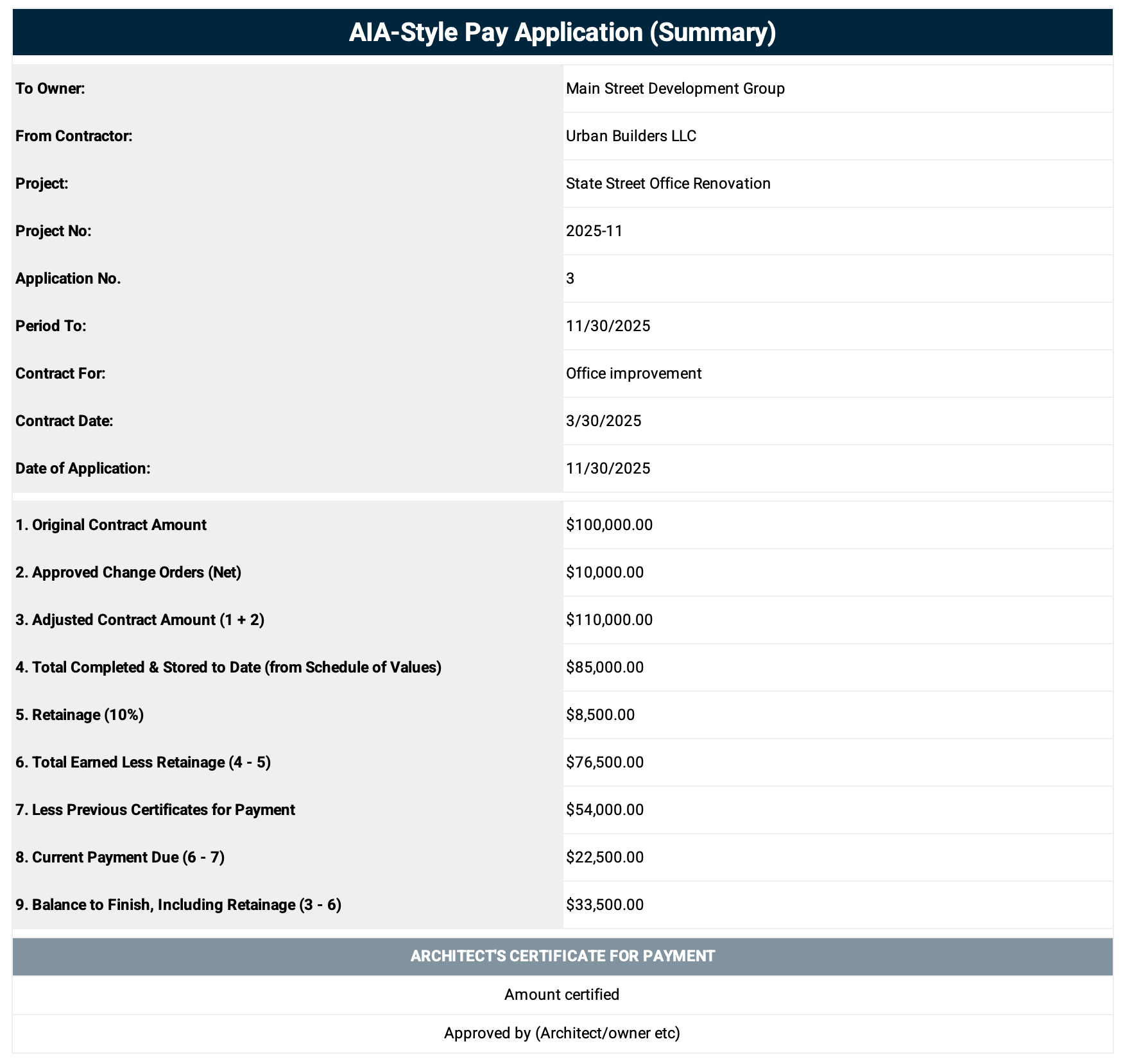
Task: Select the Amount certified field
Action: click(x=561, y=994)
